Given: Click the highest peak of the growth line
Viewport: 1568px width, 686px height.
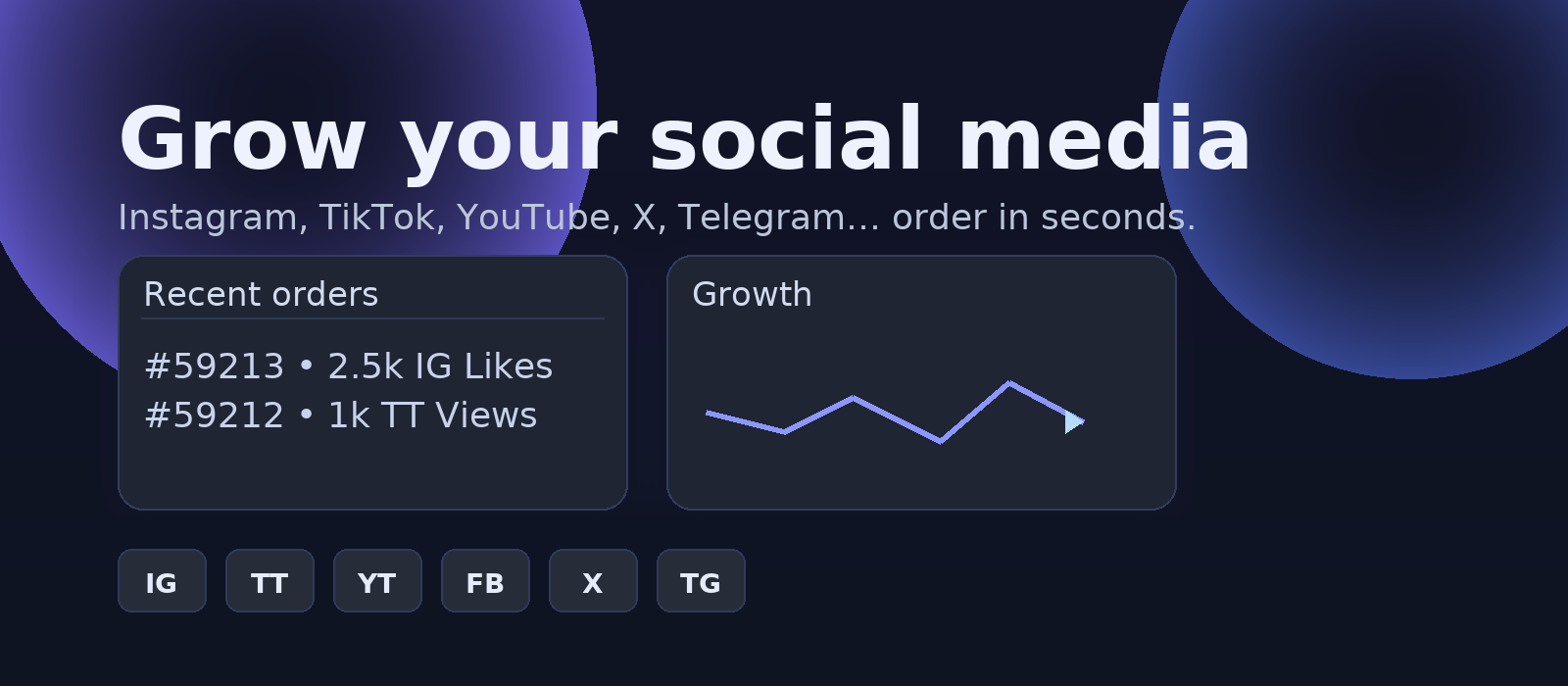Looking at the screenshot, I should click(x=1009, y=382).
